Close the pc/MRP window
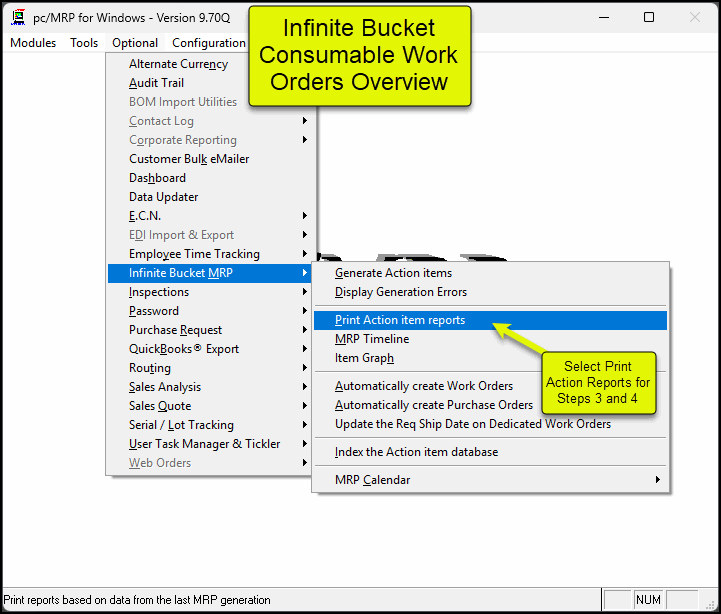This screenshot has width=721, height=614. (x=695, y=17)
